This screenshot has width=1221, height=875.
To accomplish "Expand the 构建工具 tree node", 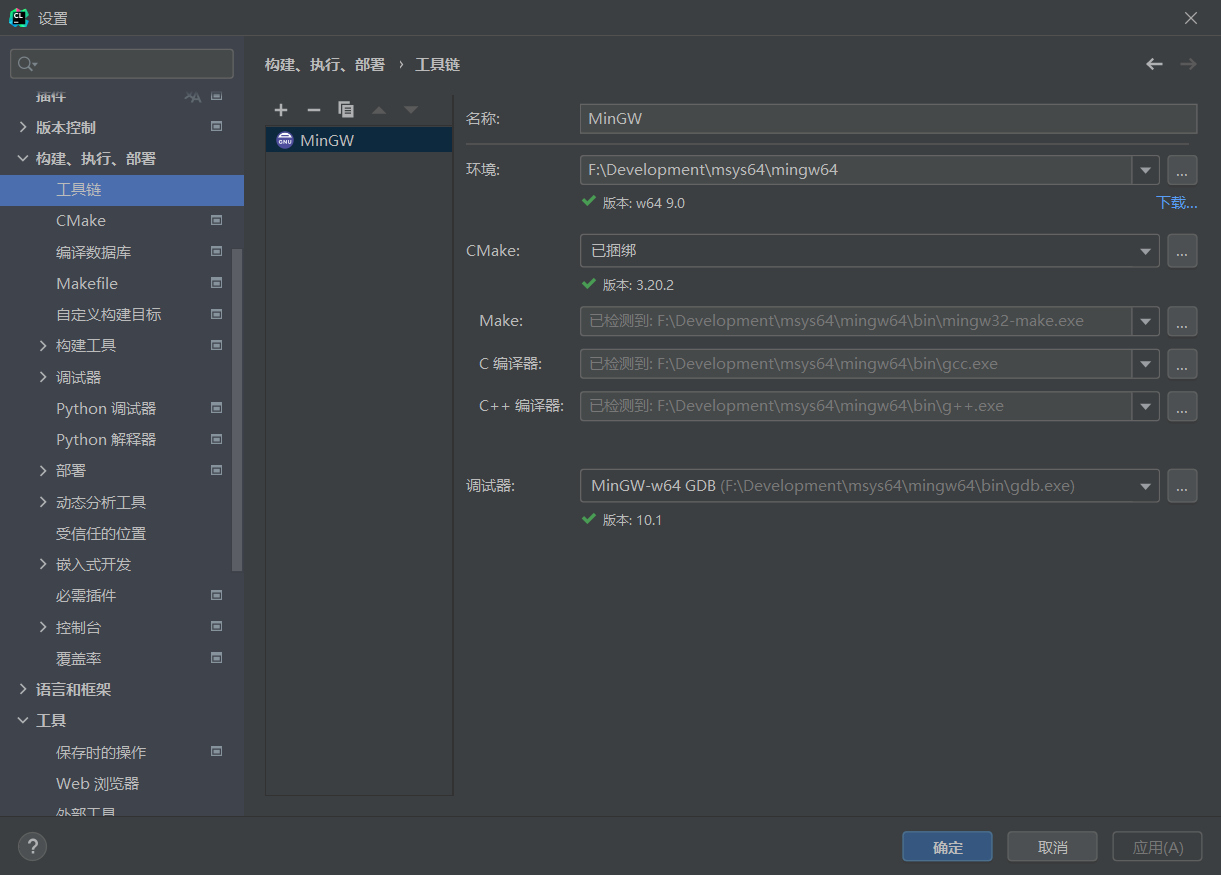I will (x=43, y=345).
